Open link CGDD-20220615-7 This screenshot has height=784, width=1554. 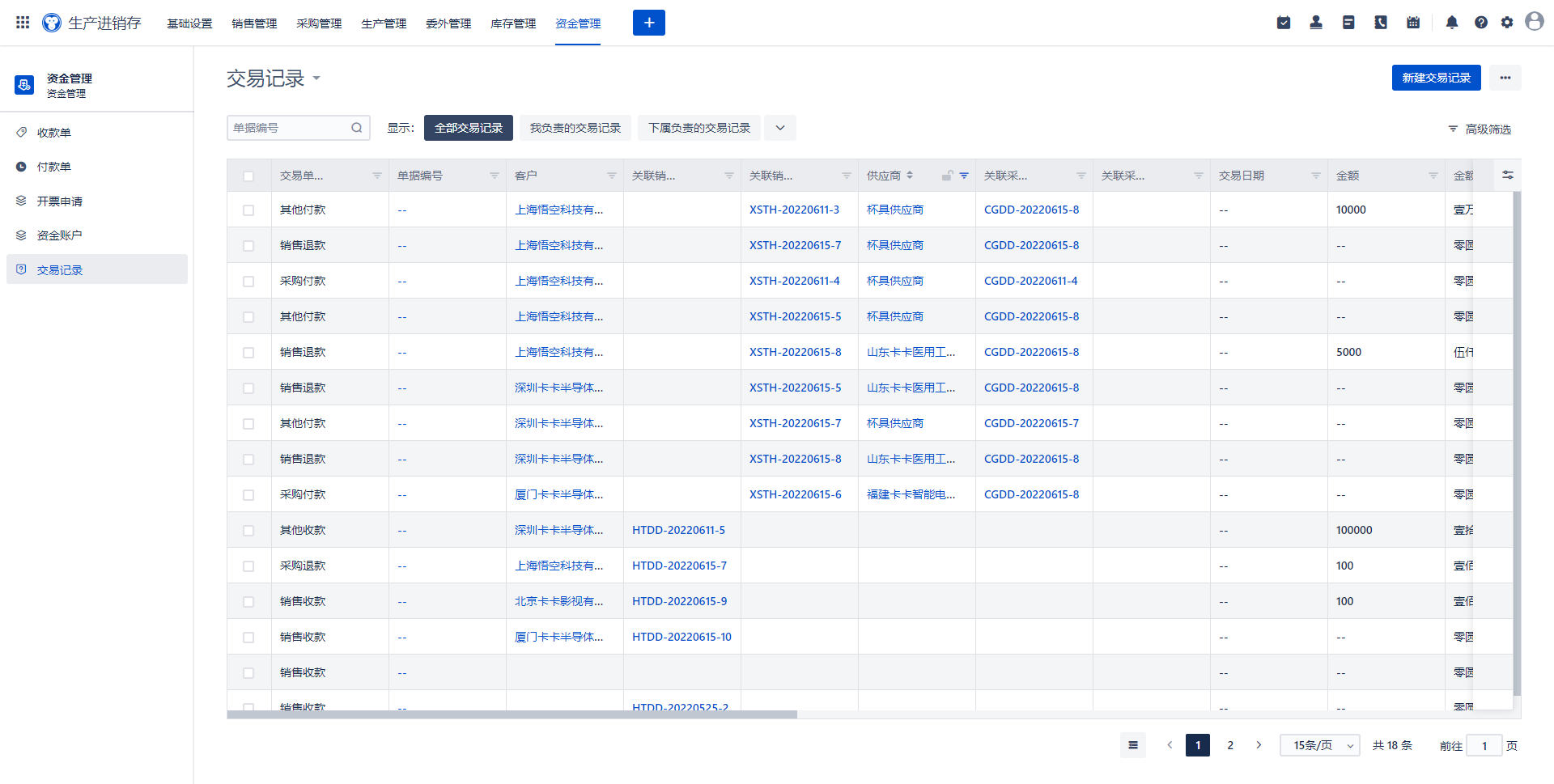coord(1031,423)
